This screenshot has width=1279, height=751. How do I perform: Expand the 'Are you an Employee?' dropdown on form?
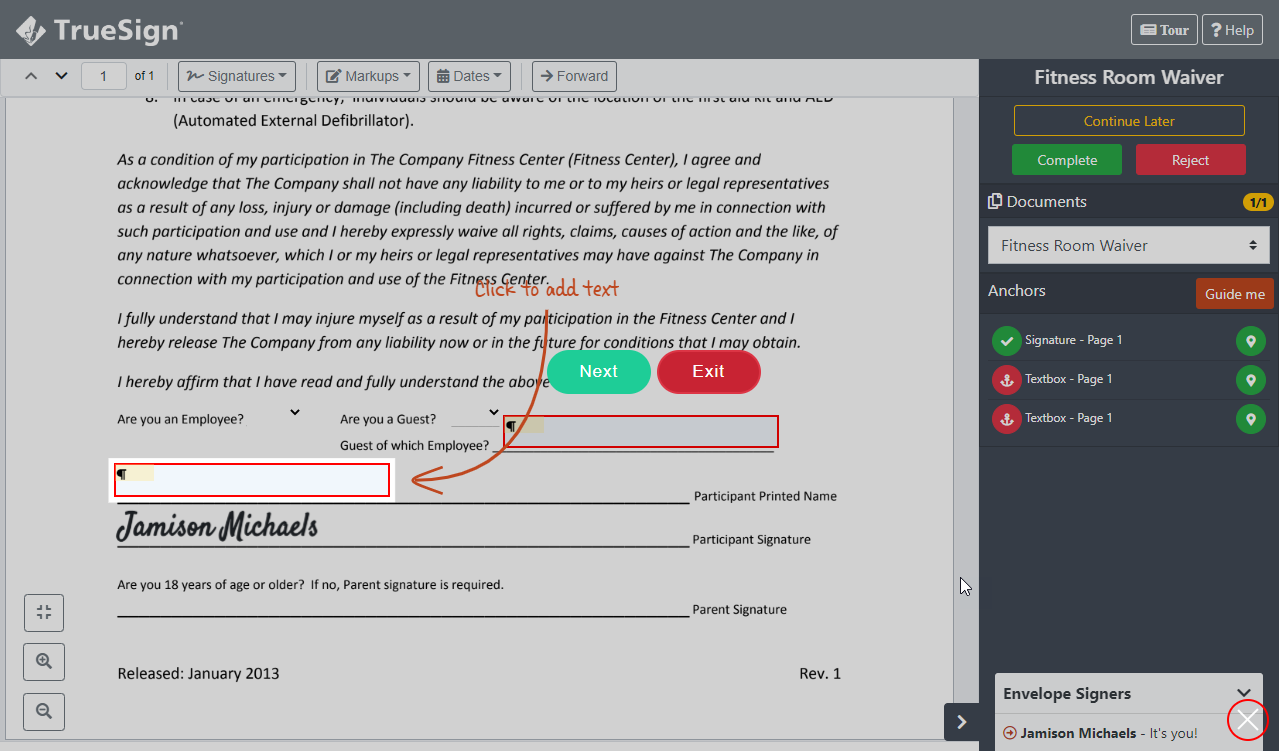tap(294, 411)
